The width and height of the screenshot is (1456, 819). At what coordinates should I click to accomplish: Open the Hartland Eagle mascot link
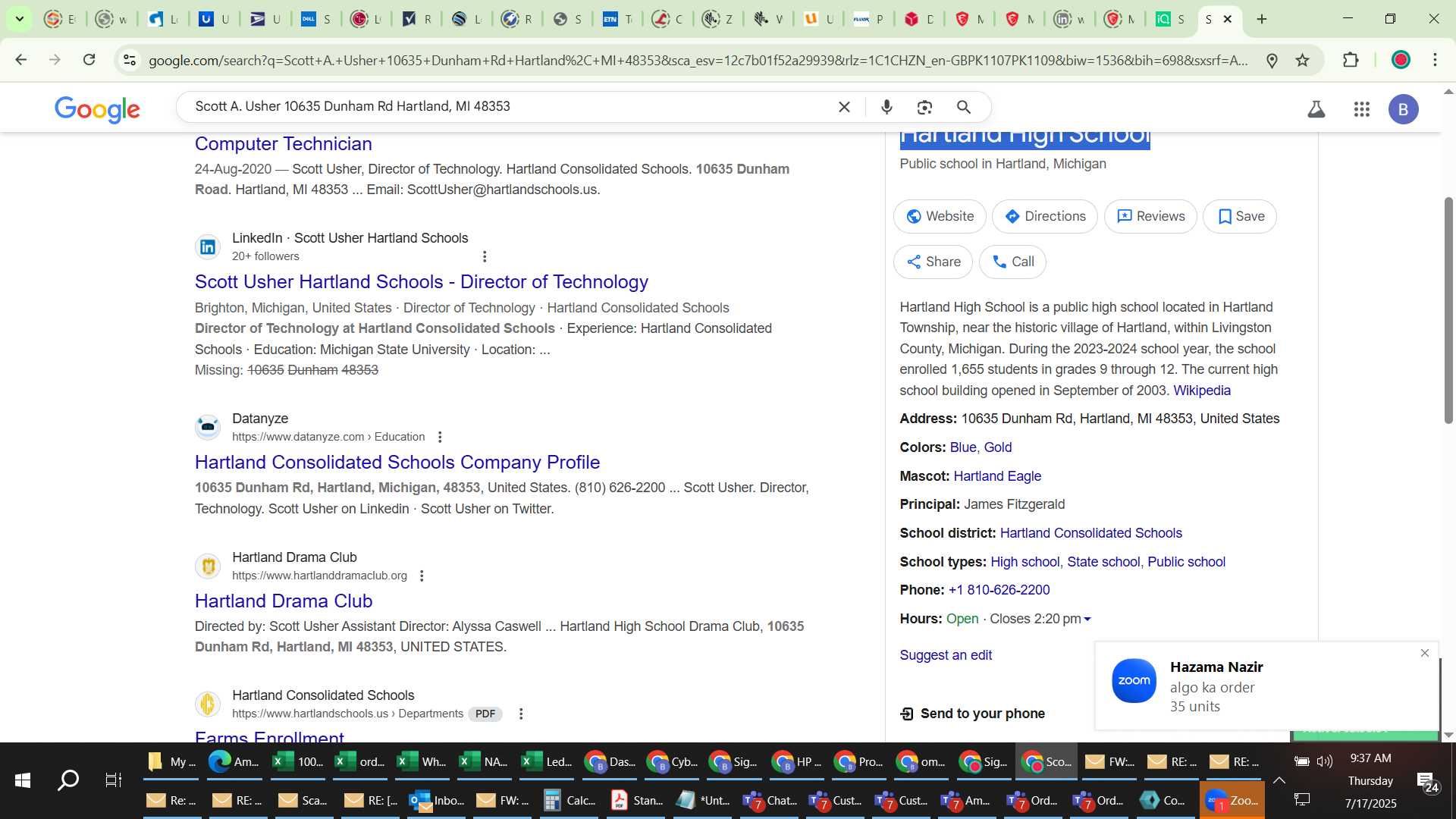point(997,476)
